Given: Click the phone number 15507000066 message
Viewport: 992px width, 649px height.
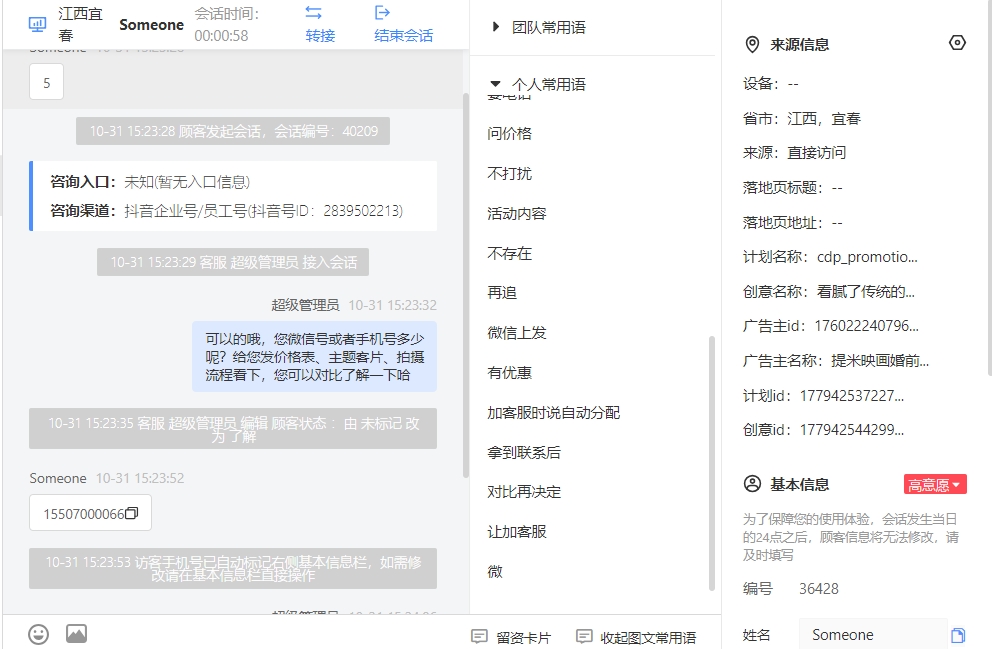Looking at the screenshot, I should tap(90, 513).
